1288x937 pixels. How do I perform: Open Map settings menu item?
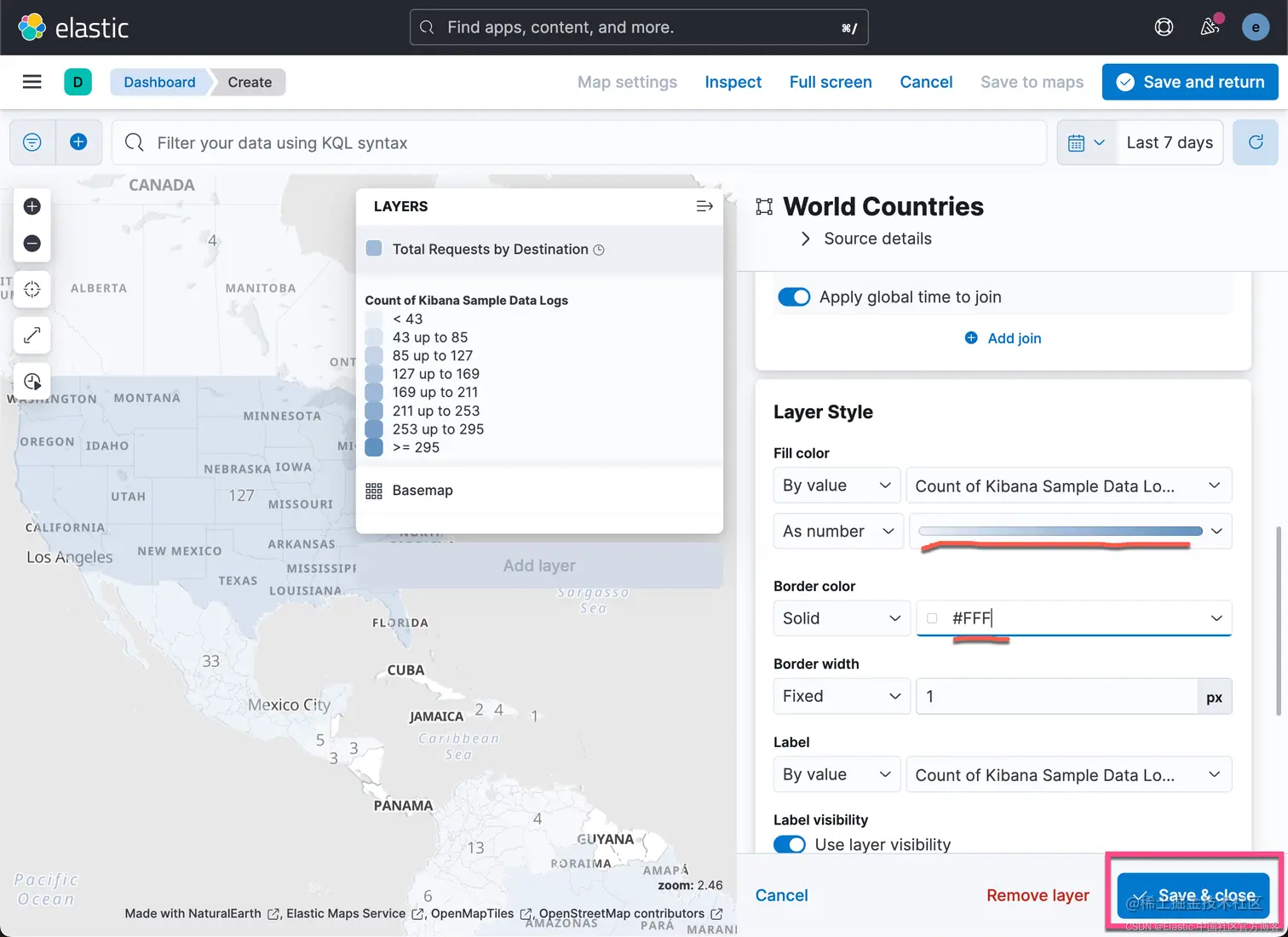pos(627,82)
